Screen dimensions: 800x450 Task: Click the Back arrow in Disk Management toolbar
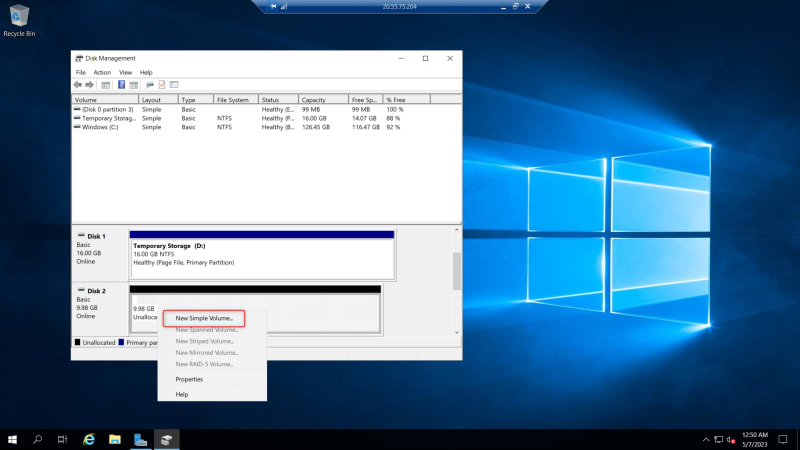[x=78, y=85]
